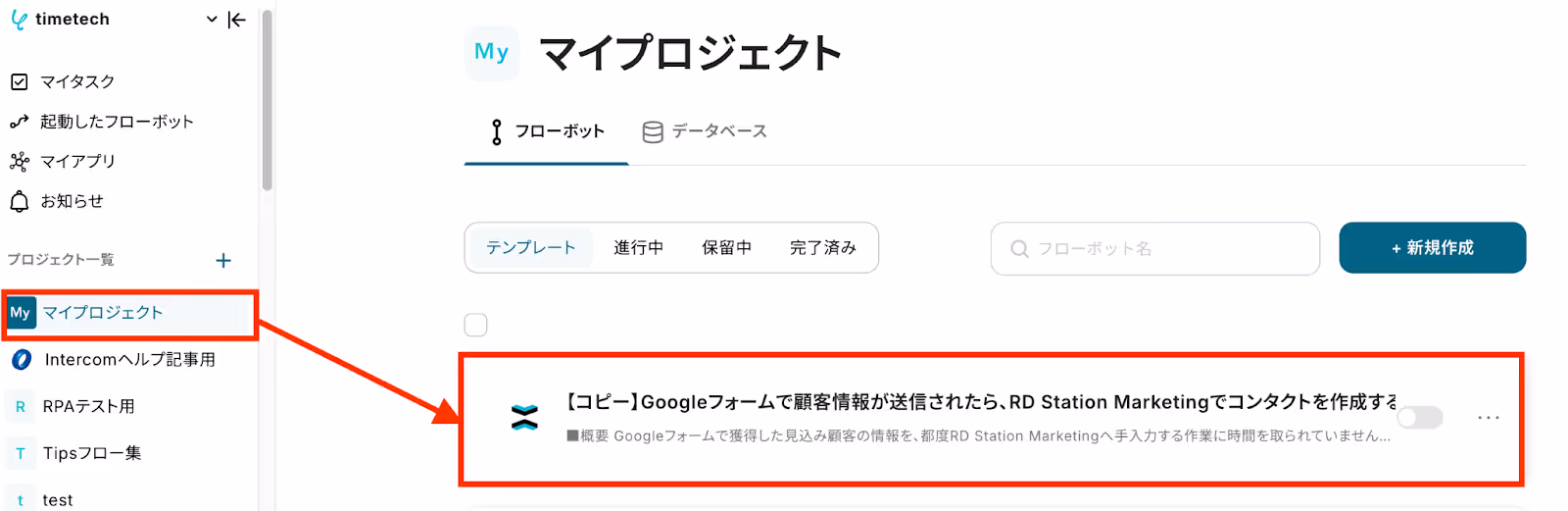The width and height of the screenshot is (1568, 511).
Task: Click the プロジェクト一覧 section label
Action: click(61, 260)
